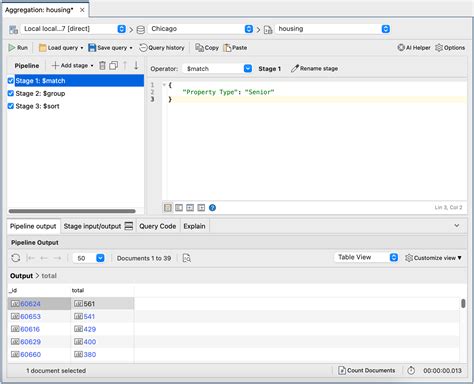Image resolution: width=474 pixels, height=384 pixels.
Task: Open the $match operator dropdown
Action: pyautogui.click(x=217, y=69)
